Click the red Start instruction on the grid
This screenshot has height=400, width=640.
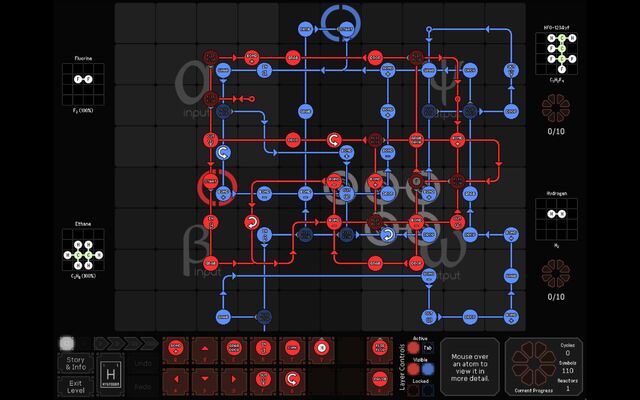pos(211,181)
